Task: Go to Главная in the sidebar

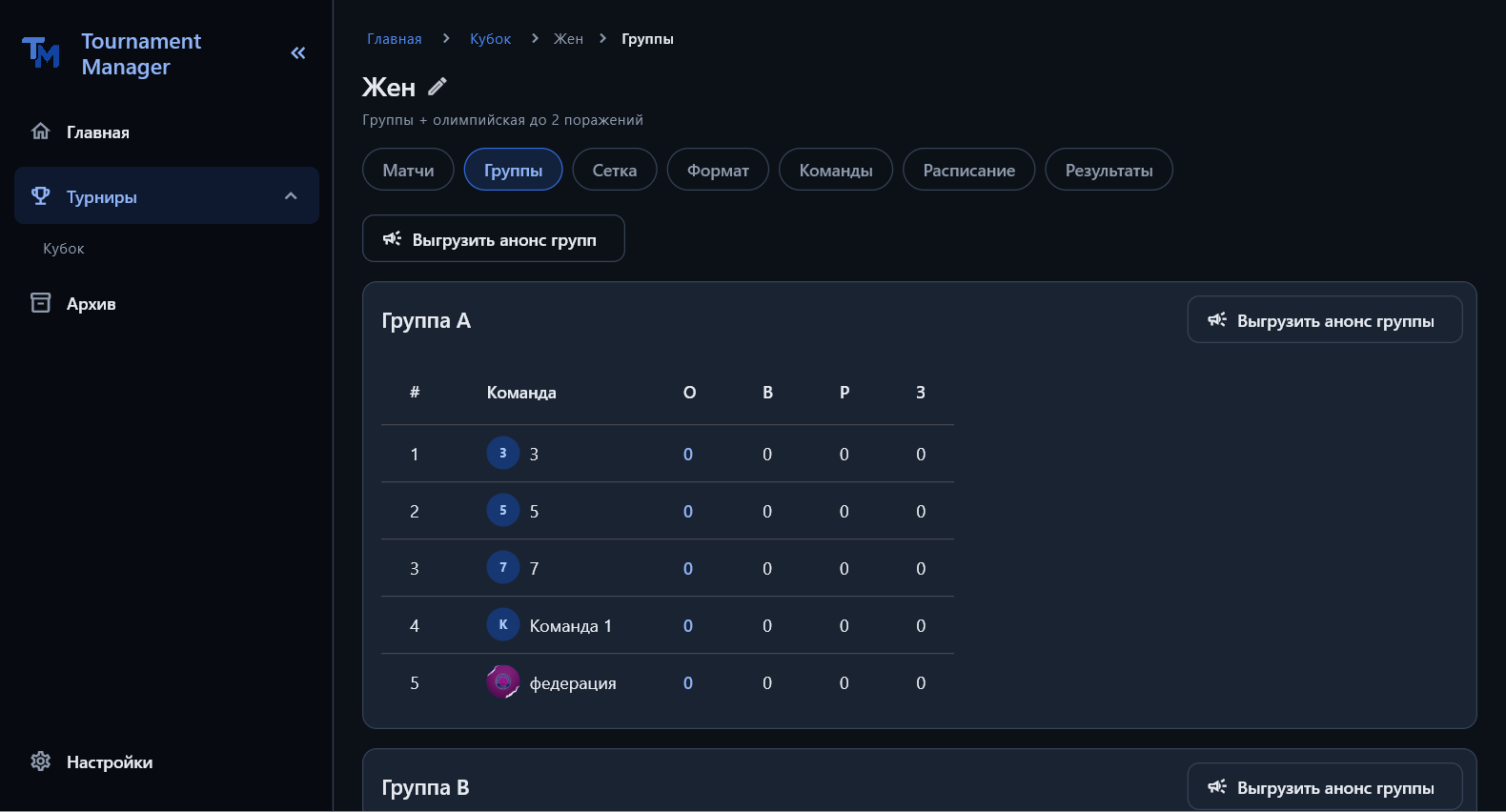Action: (167, 132)
